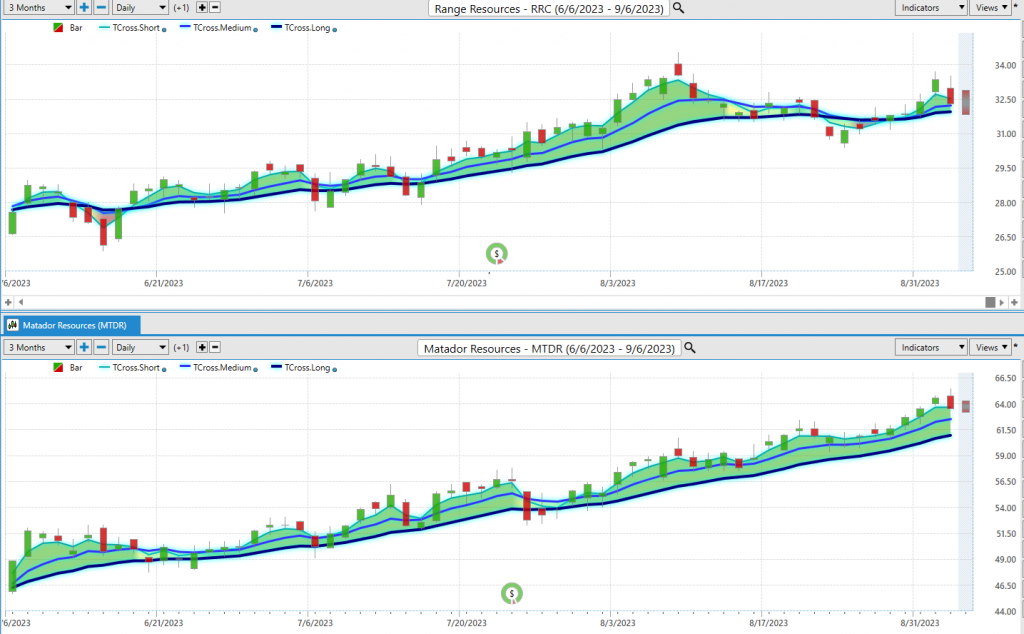The width and height of the screenshot is (1024, 634).
Task: Click the 66.50 price label on the MTDR axis
Action: 1005,378
